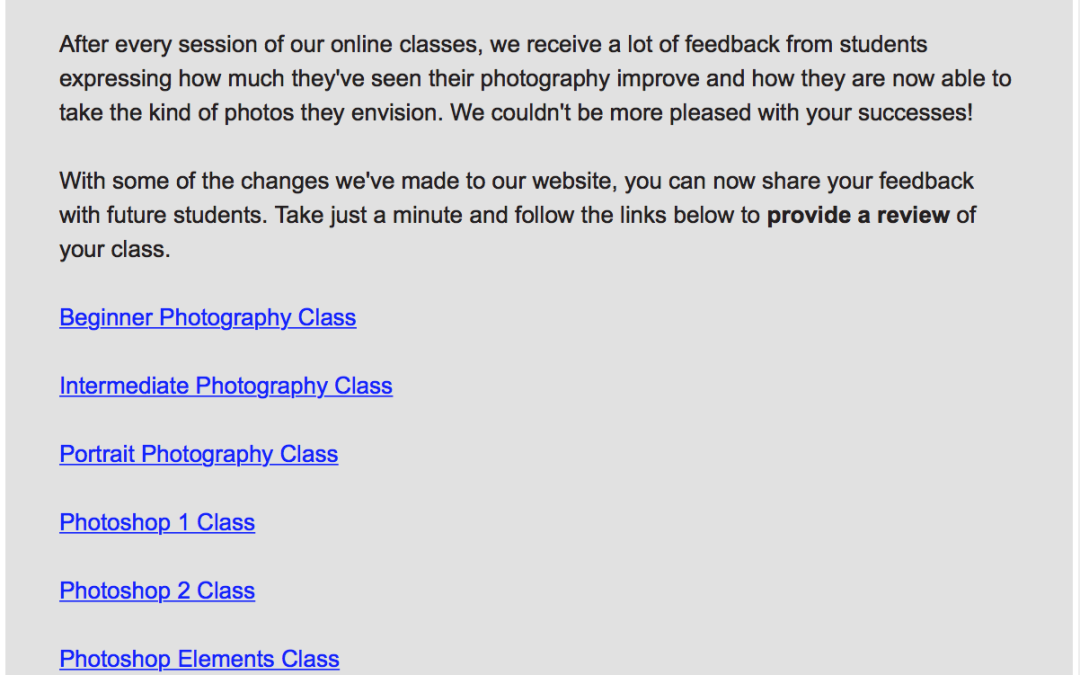Click the 'share your feedback' phrase
This screenshot has height=675, width=1080.
tap(868, 180)
